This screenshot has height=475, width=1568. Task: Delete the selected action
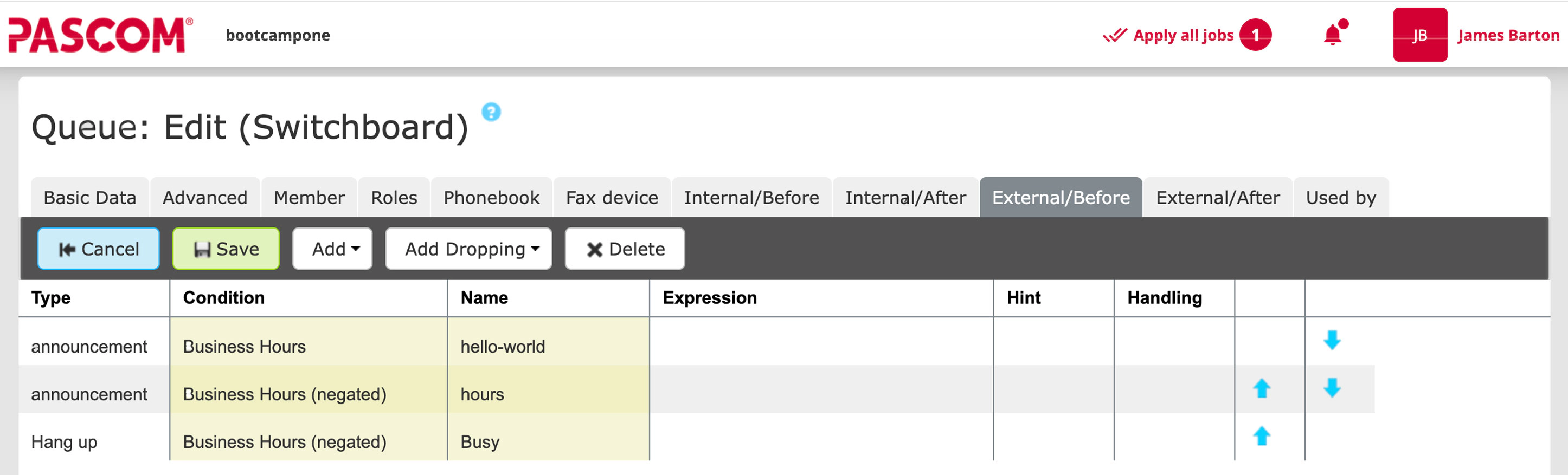coord(625,249)
